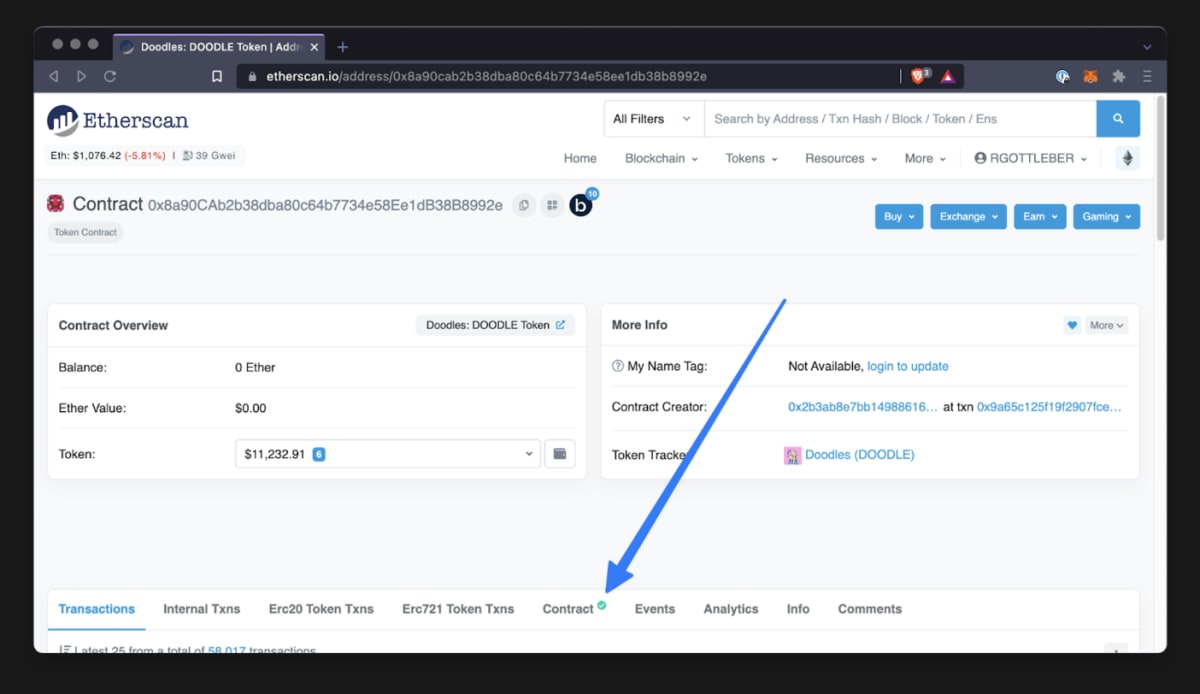Image resolution: width=1200 pixels, height=694 pixels.
Task: Open the Exchange dropdown button
Action: (x=968, y=217)
